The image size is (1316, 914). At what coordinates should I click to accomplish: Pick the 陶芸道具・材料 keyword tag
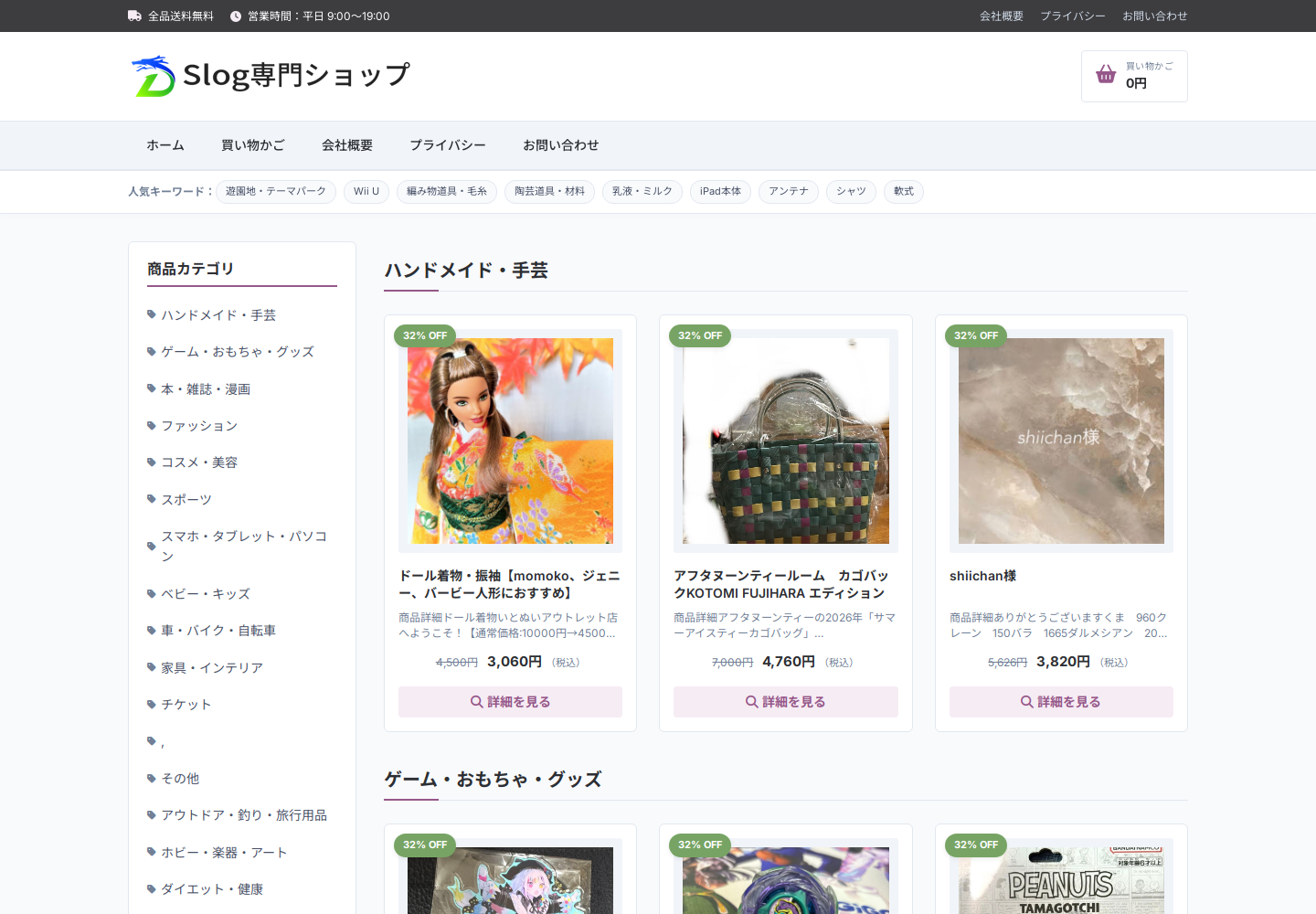coord(549,191)
